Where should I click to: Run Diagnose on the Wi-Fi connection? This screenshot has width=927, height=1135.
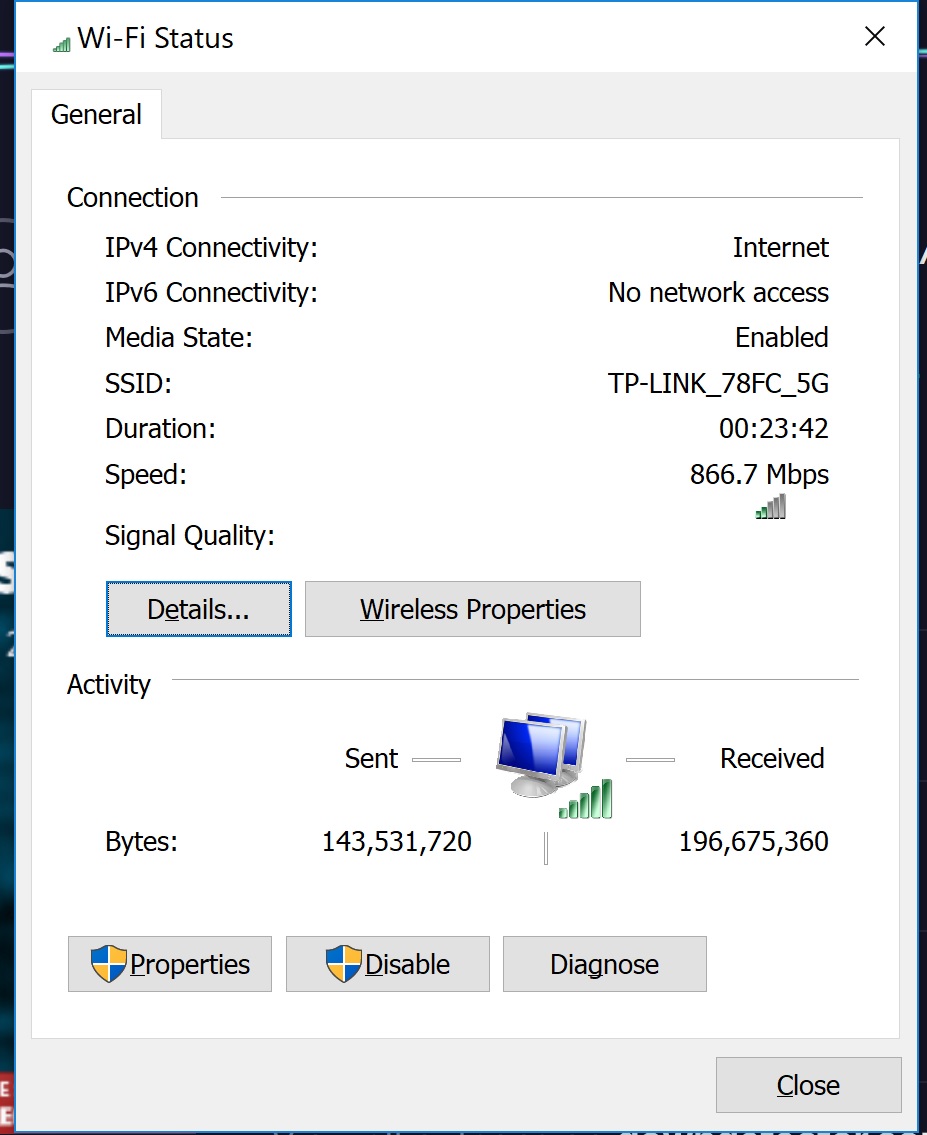pos(604,964)
